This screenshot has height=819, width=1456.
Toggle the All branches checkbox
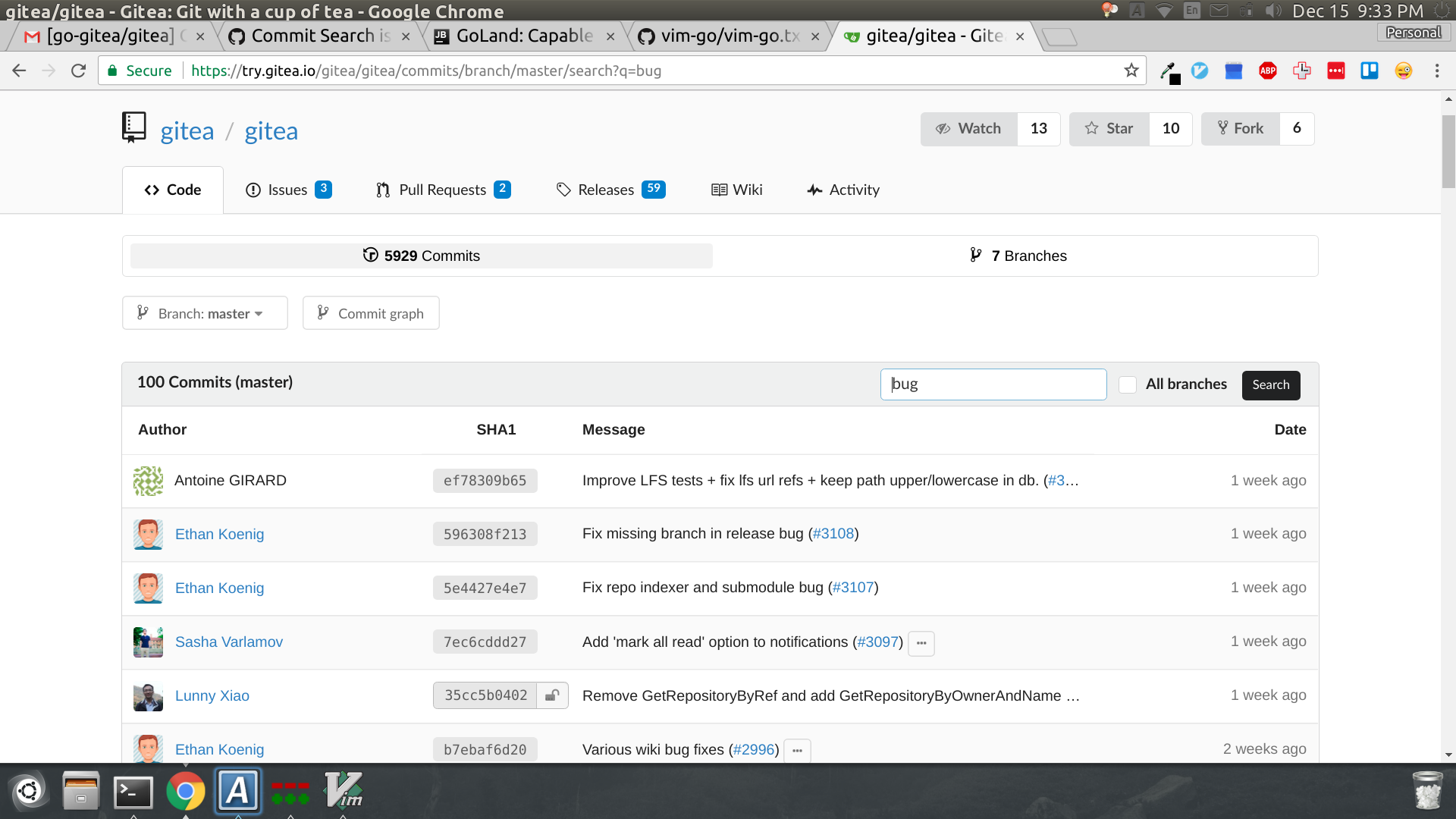[x=1128, y=384]
